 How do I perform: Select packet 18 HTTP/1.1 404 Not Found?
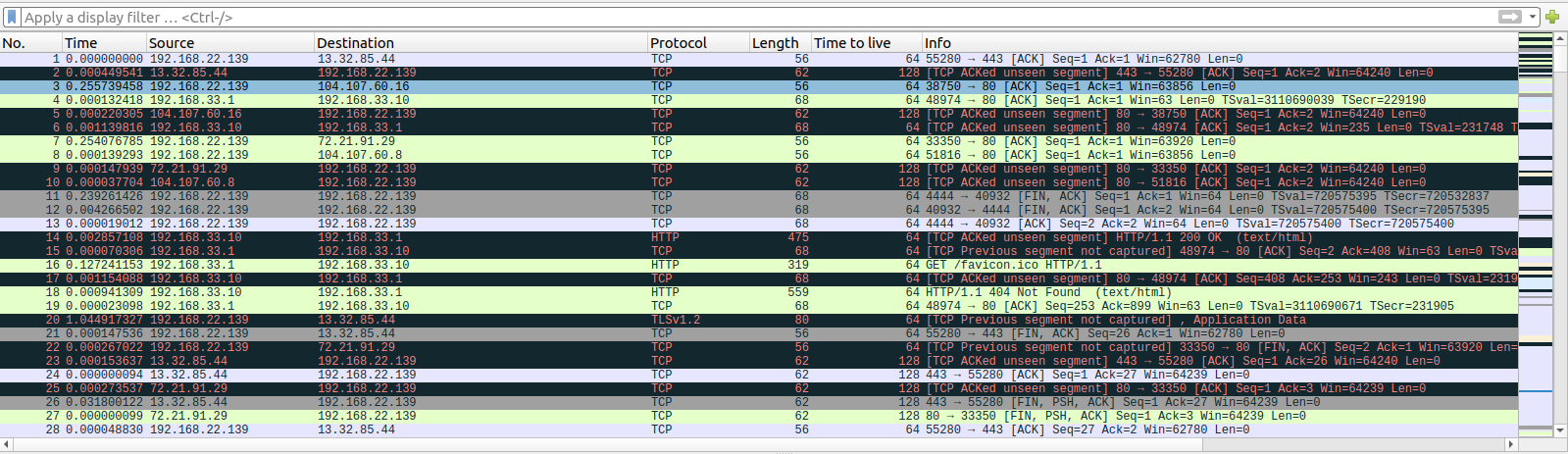[x=758, y=292]
